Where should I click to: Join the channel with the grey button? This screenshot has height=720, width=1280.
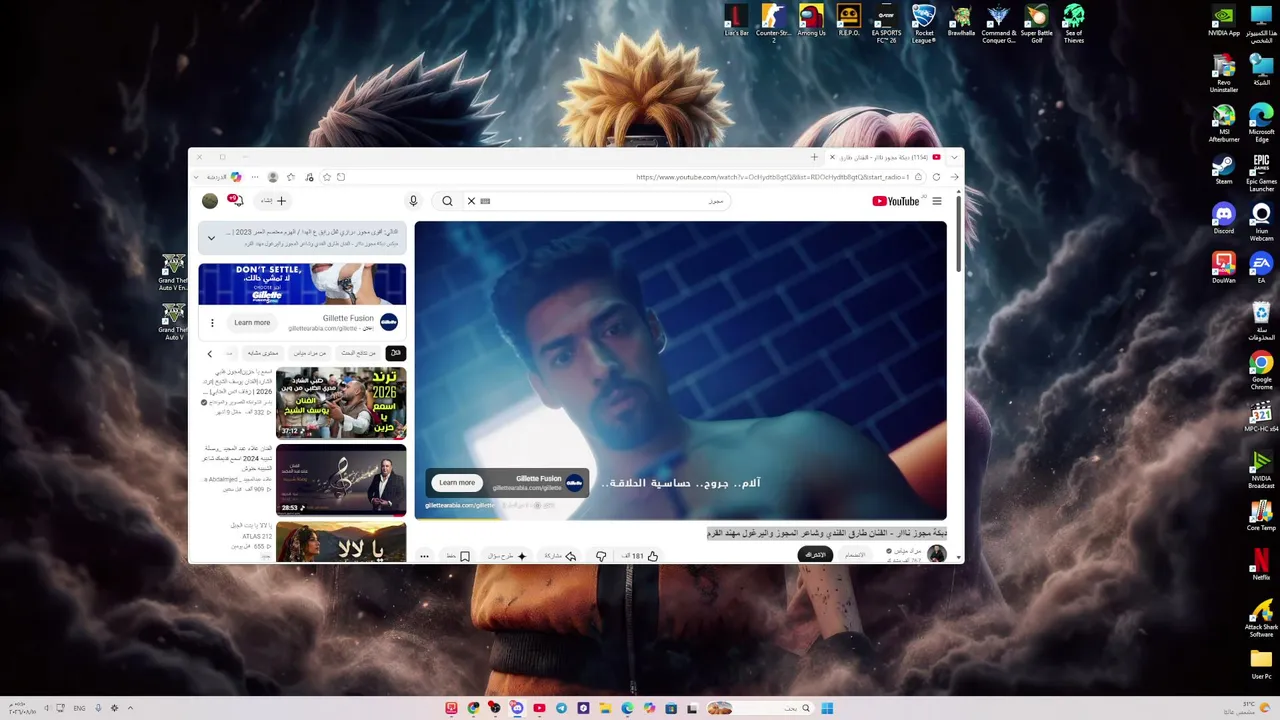855,555
